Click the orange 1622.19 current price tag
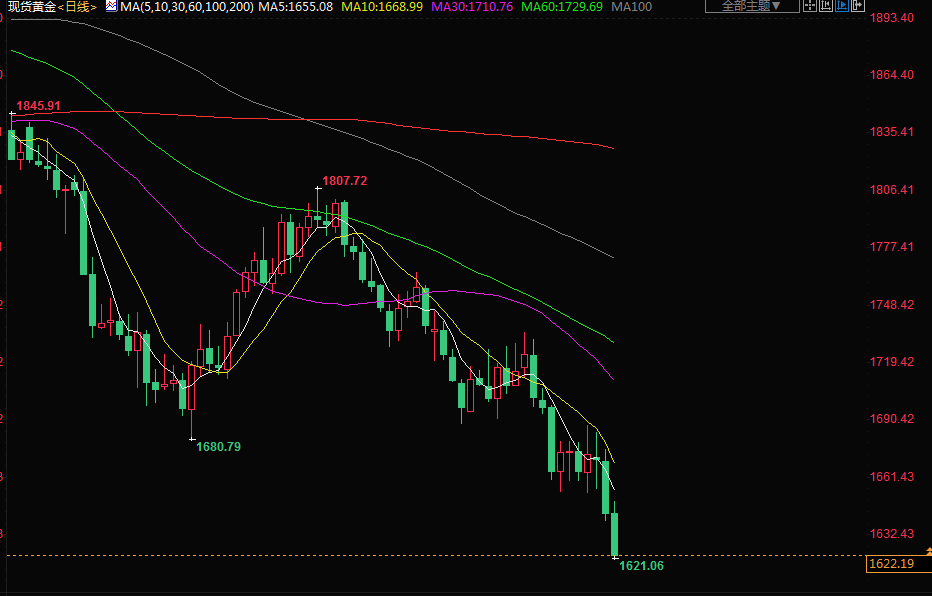932x596 pixels. pos(890,565)
